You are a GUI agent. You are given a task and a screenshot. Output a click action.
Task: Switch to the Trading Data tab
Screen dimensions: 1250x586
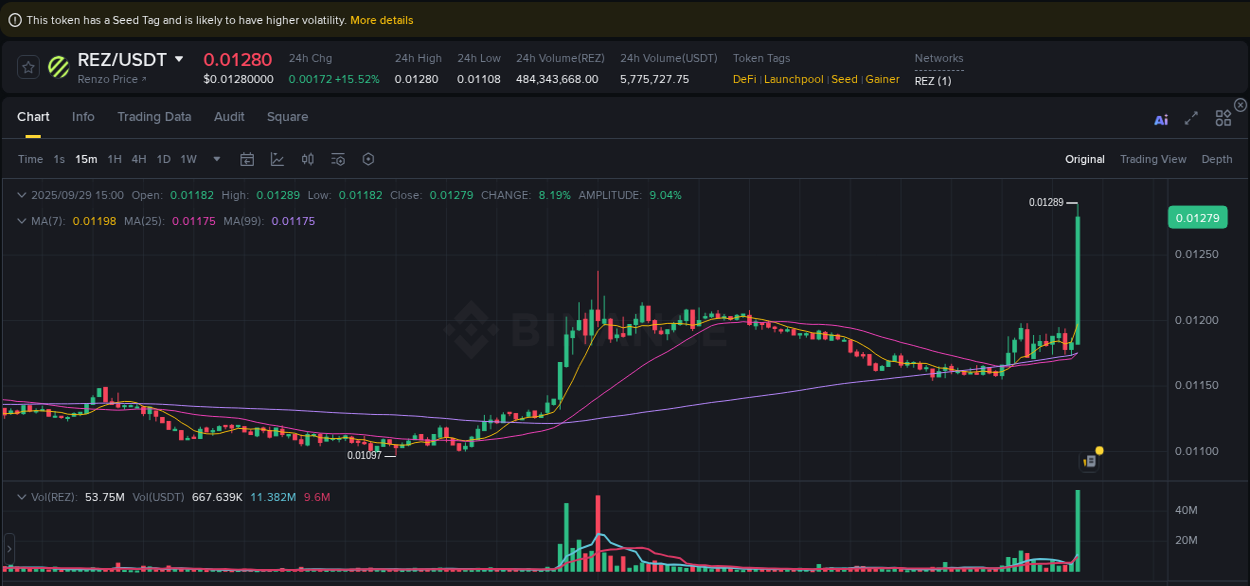[154, 117]
